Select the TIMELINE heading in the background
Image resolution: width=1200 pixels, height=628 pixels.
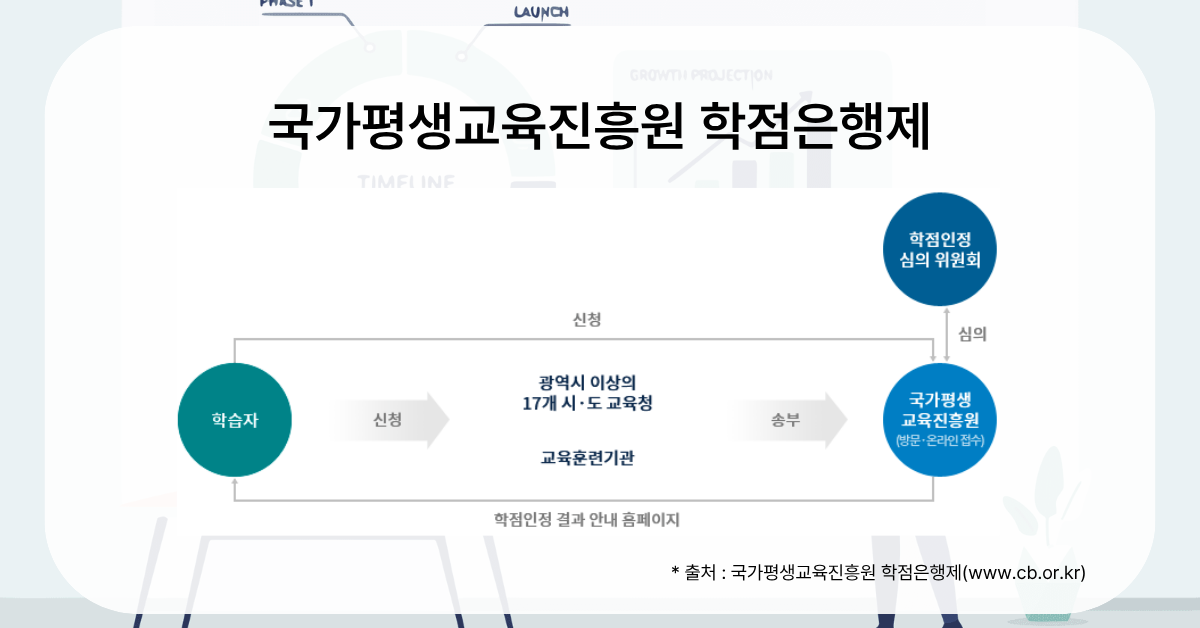tap(404, 180)
